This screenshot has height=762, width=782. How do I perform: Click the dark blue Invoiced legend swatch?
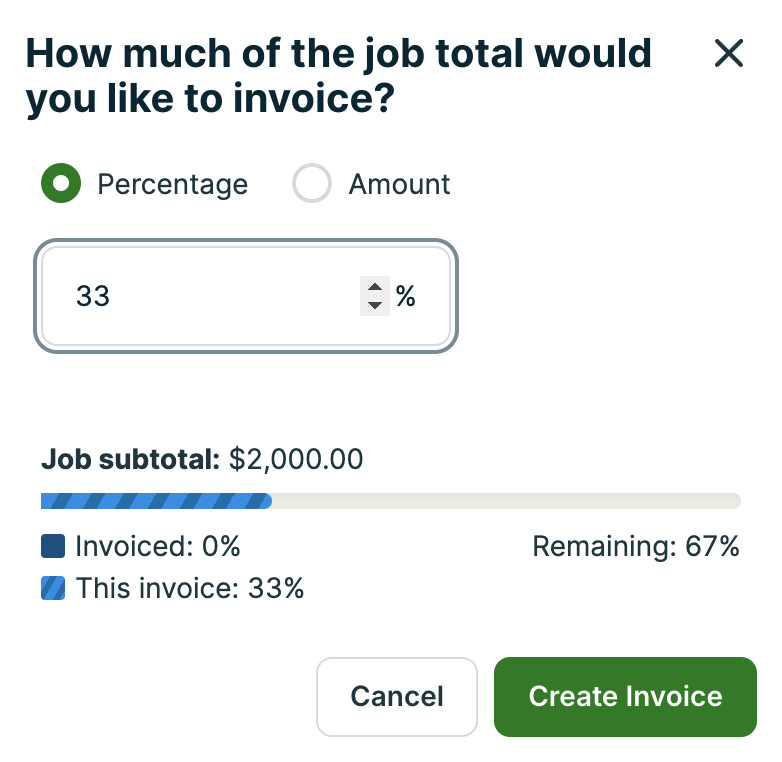click(53, 546)
